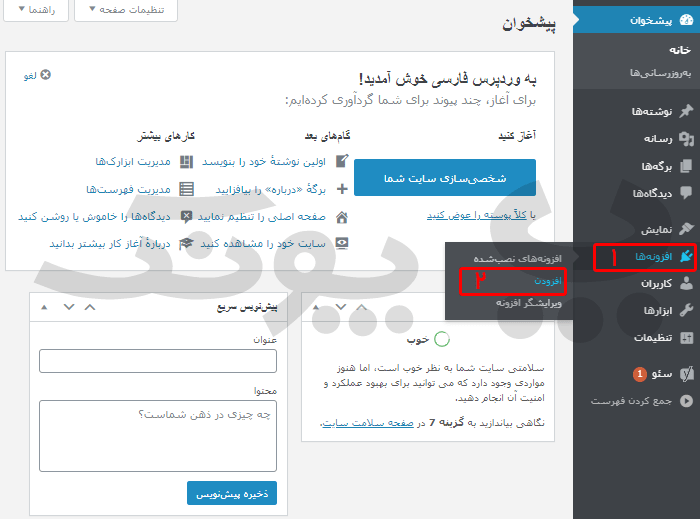Click the green site health status circle
Viewport: 700px width, 519px height.
442,339
